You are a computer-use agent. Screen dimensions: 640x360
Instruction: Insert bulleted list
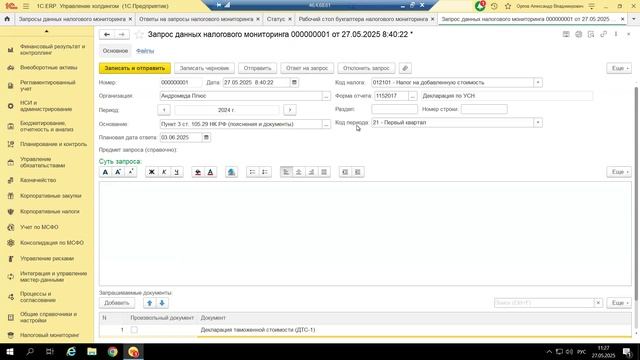coord(252,172)
